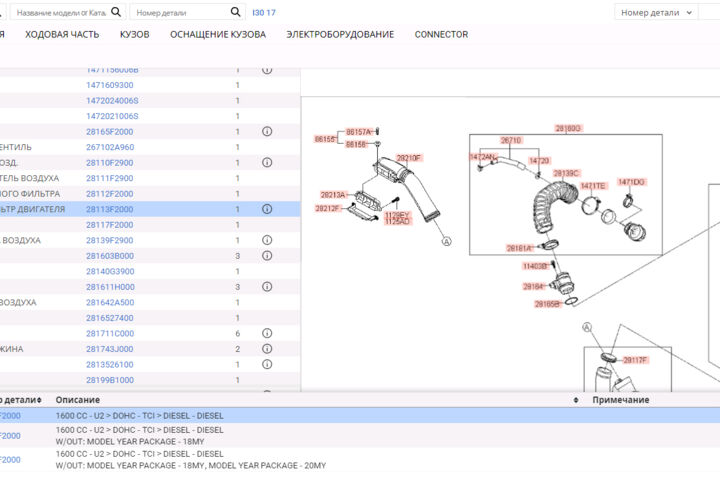Select diagram callout 28165B

(547, 304)
